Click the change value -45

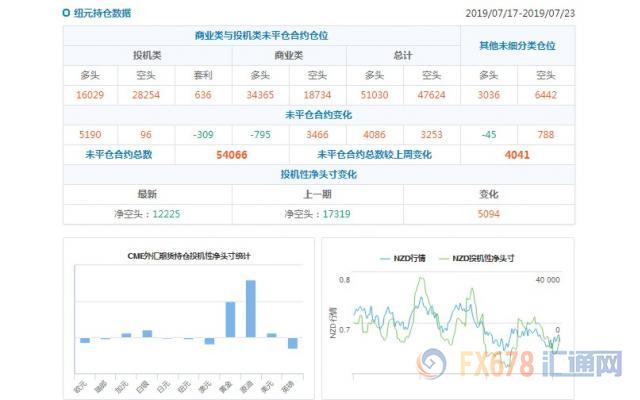[489, 135]
